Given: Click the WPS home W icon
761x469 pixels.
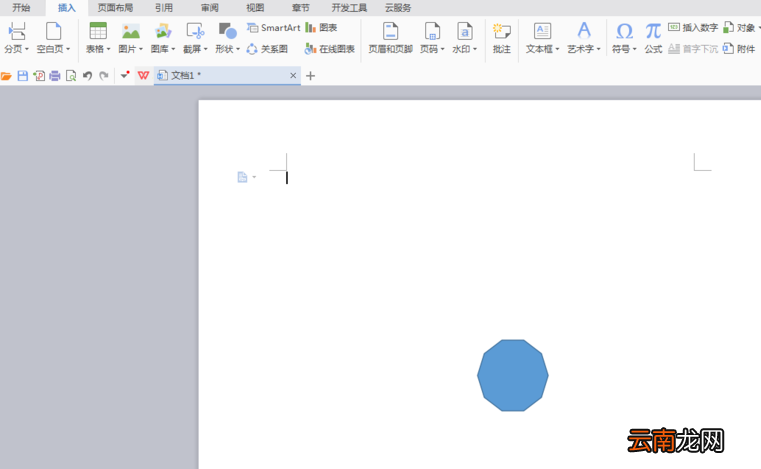Looking at the screenshot, I should tap(143, 76).
